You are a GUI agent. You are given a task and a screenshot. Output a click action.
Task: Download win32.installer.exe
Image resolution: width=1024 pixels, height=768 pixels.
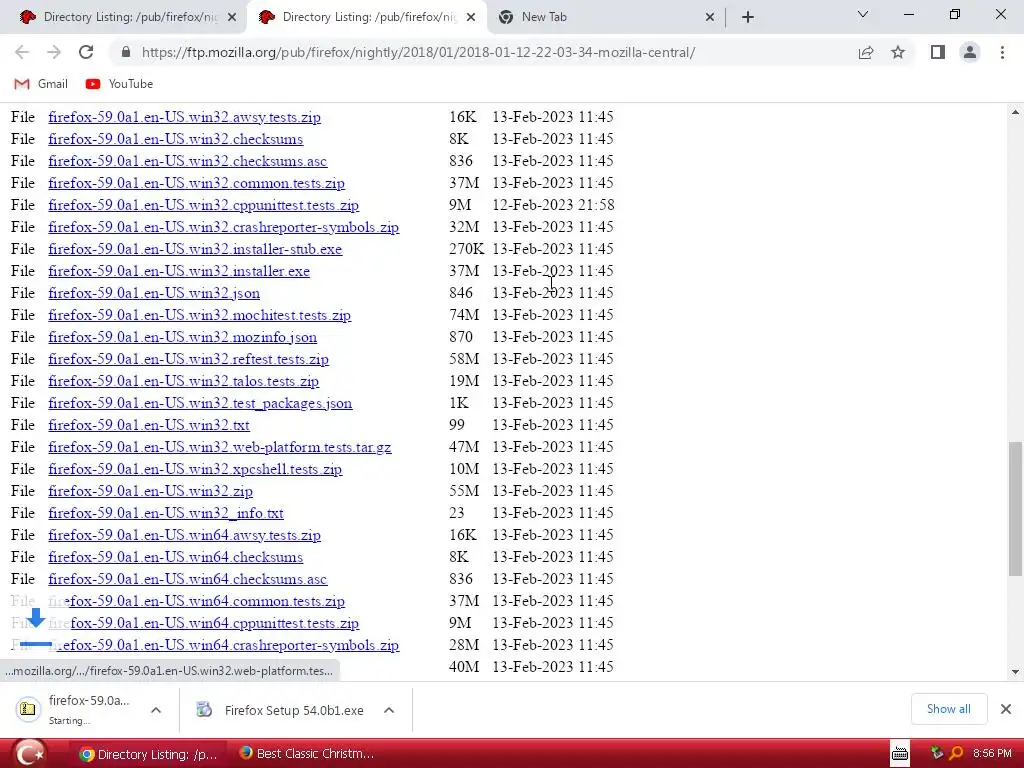click(x=179, y=271)
